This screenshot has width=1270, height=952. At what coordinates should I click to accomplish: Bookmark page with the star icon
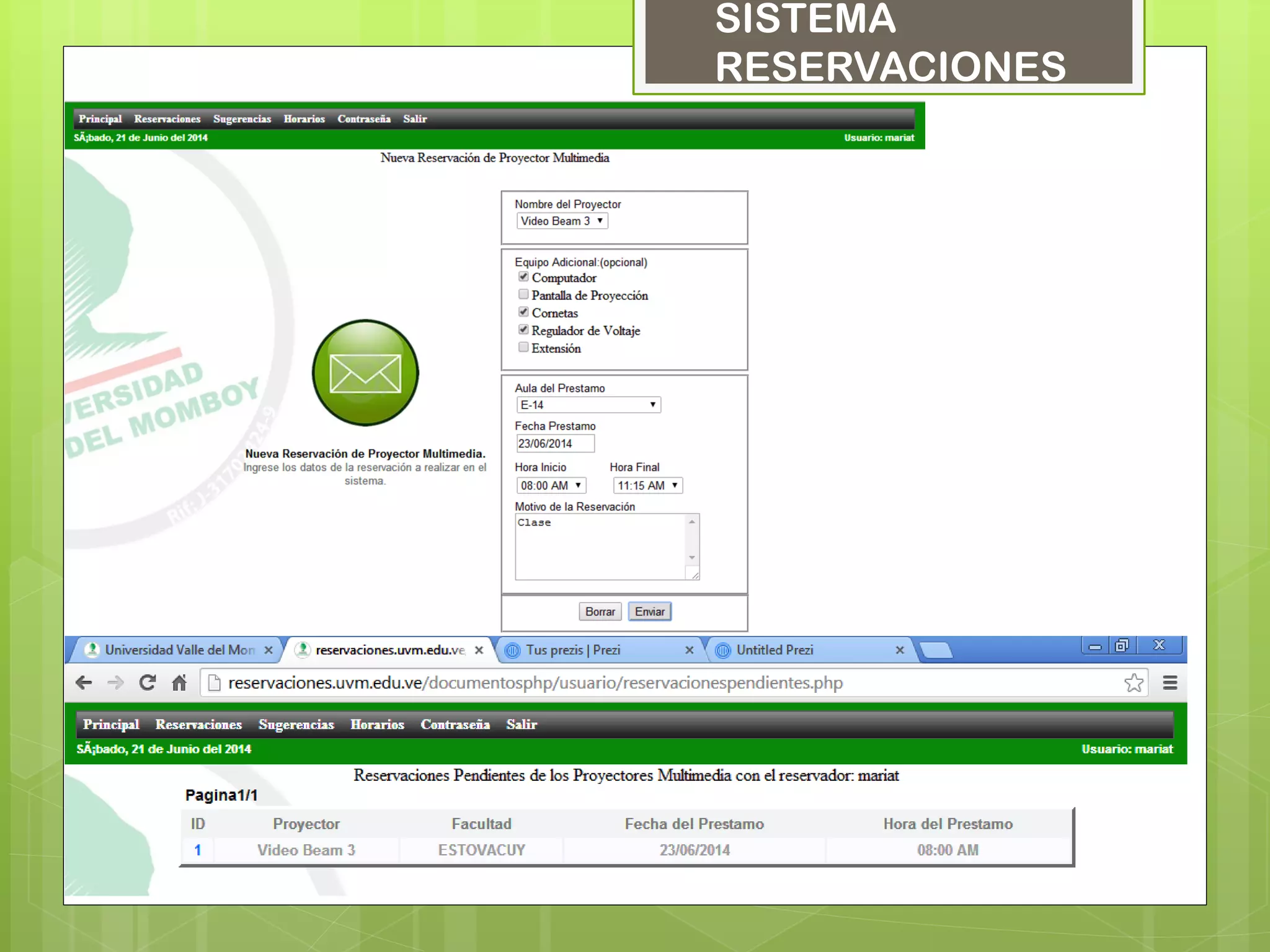point(1134,683)
